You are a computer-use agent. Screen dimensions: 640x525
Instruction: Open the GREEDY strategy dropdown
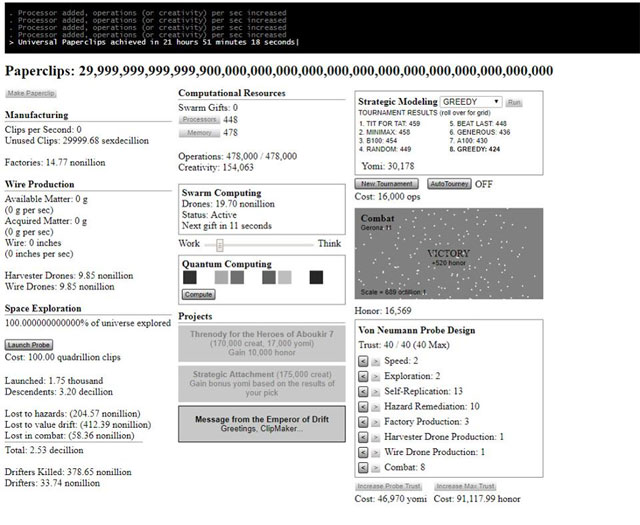pyautogui.click(x=471, y=102)
